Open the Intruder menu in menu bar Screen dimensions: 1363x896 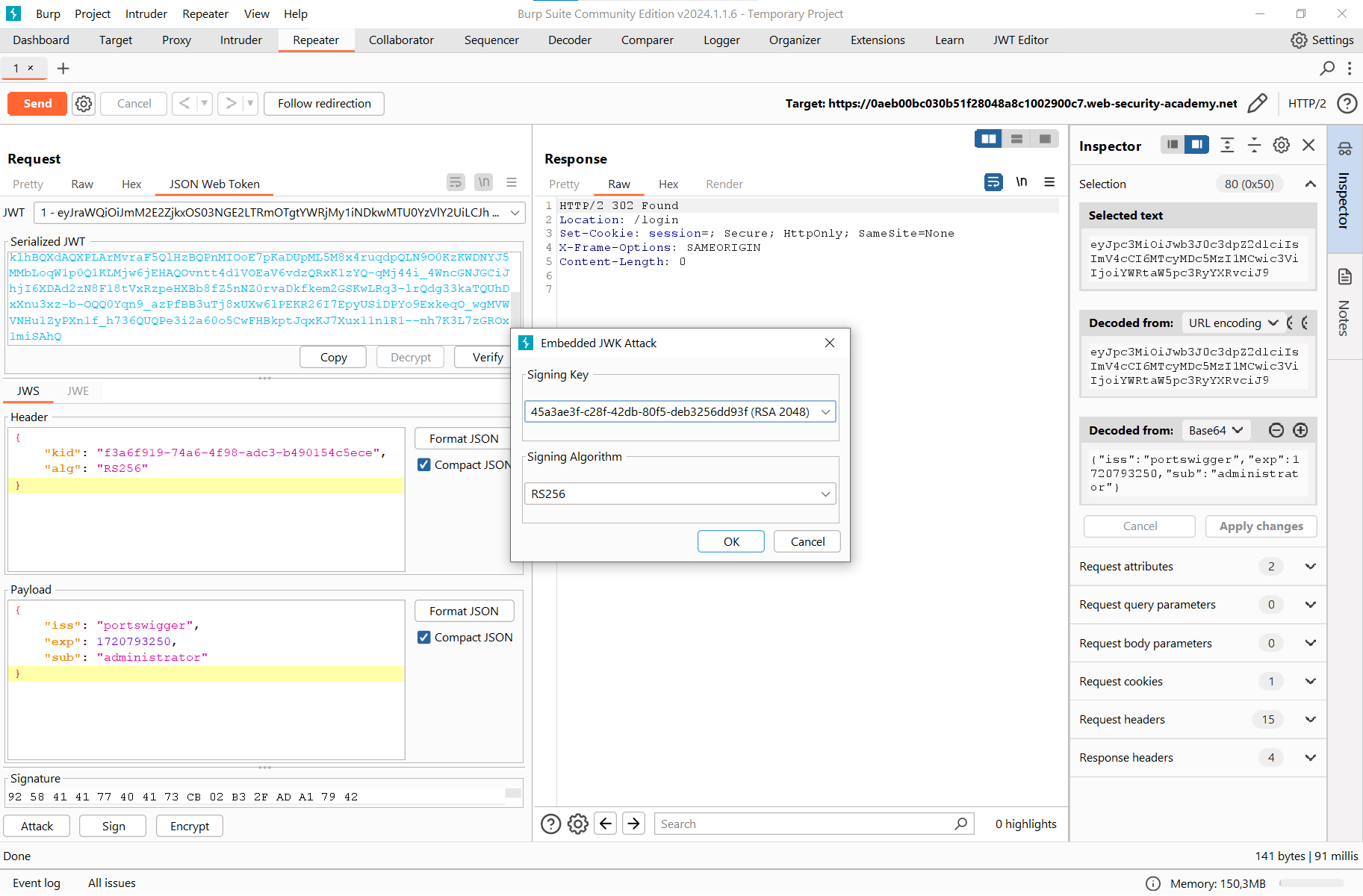tap(146, 13)
